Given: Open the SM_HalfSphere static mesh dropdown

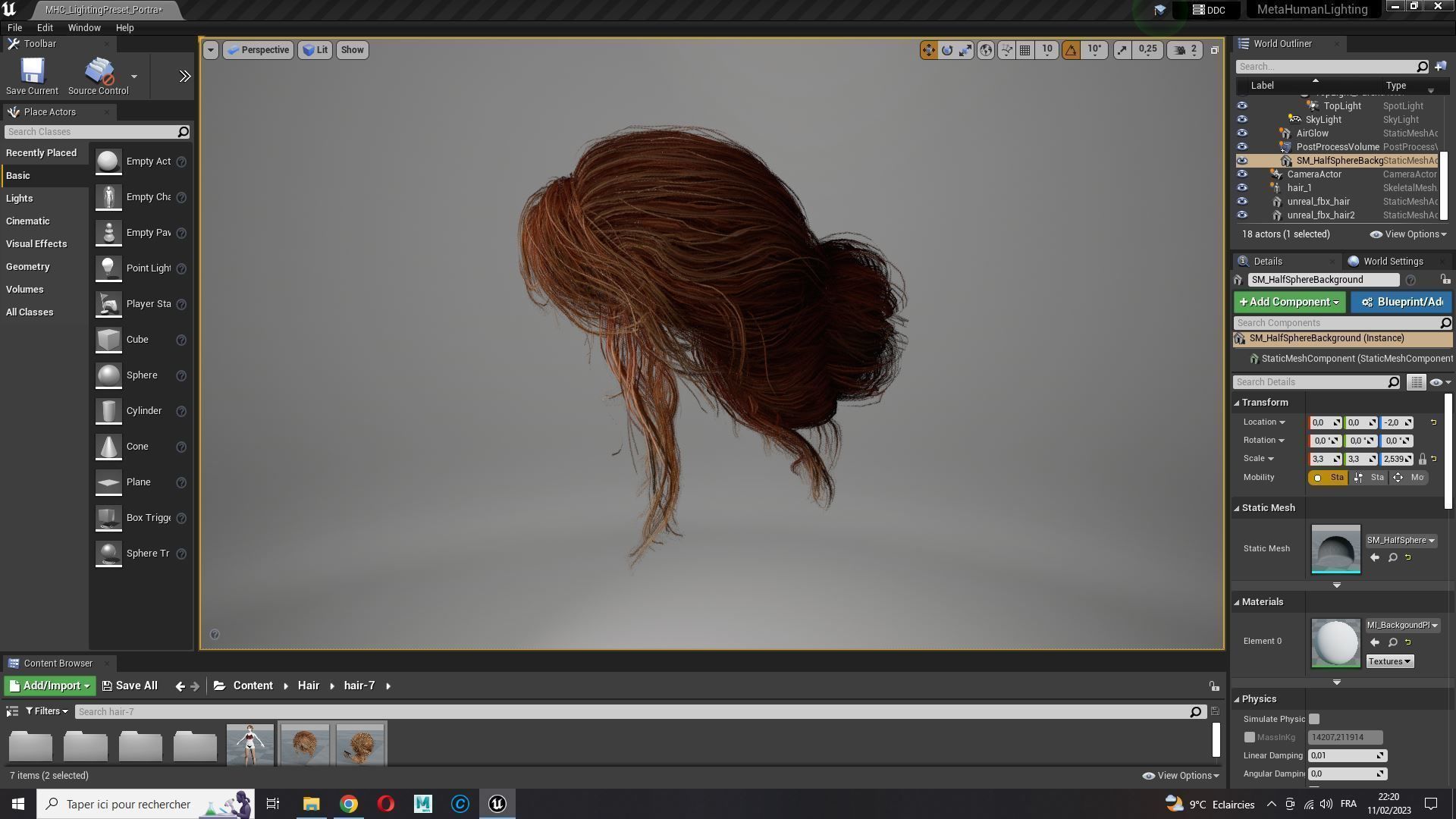Looking at the screenshot, I should click(1401, 541).
